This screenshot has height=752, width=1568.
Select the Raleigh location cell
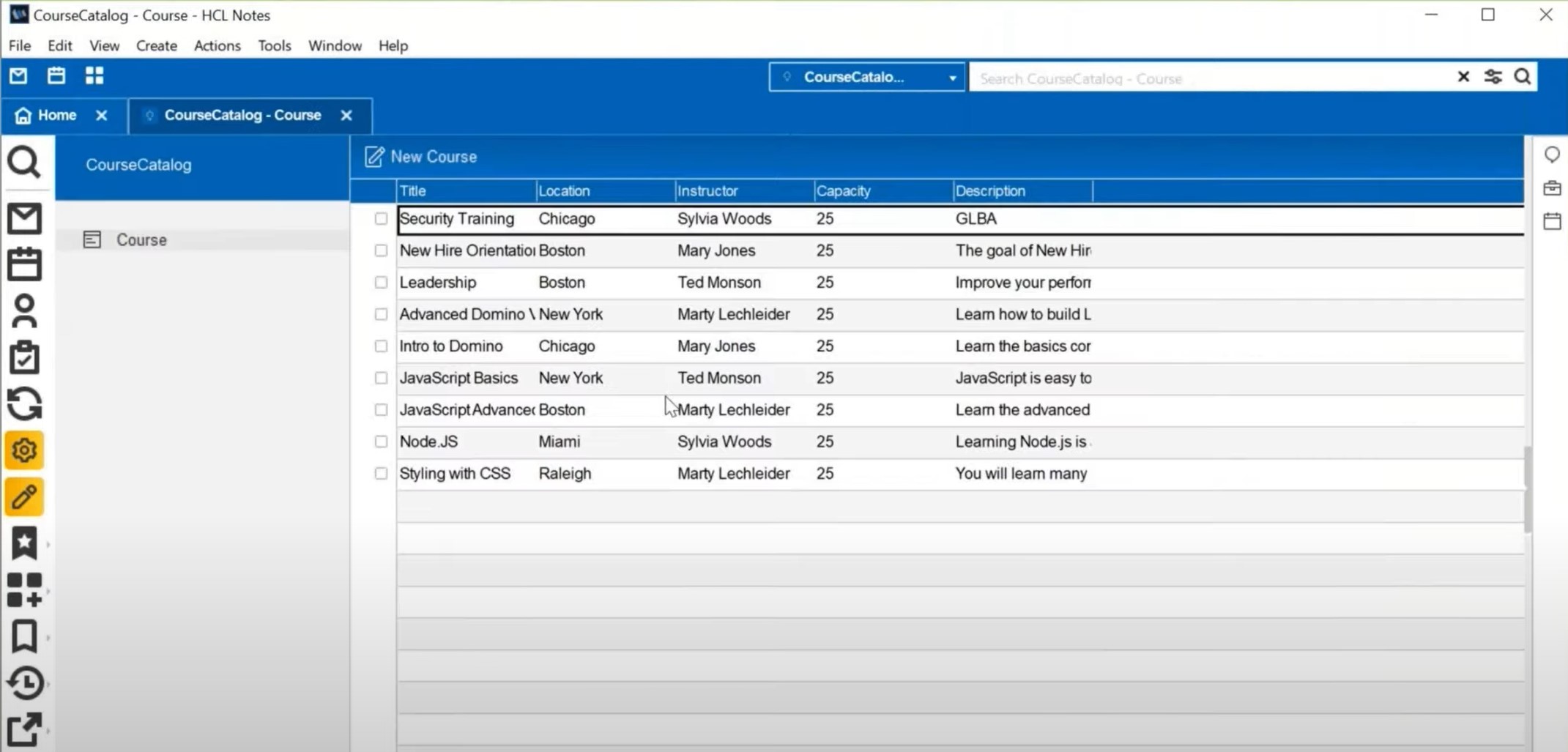(x=565, y=473)
